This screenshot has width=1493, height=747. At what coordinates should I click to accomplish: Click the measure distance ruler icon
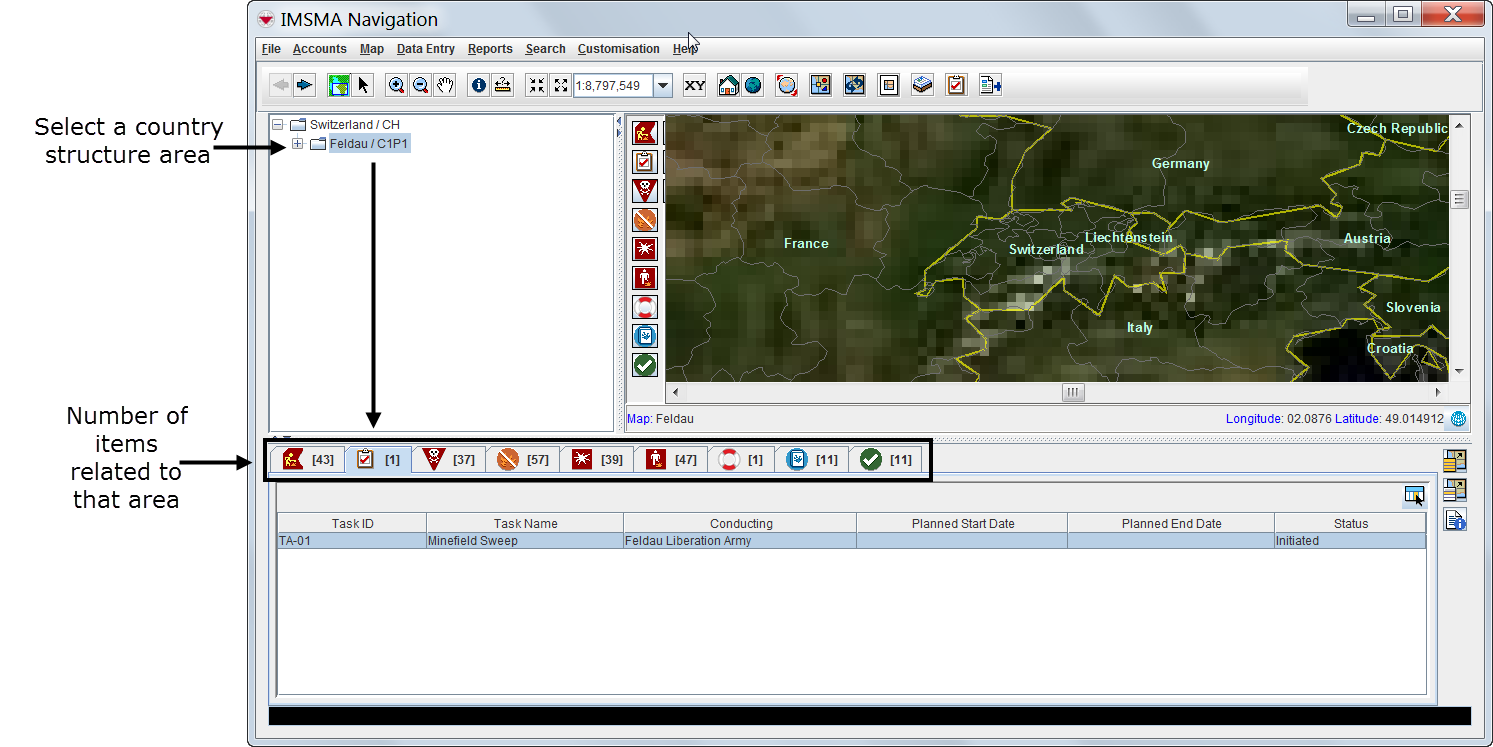click(503, 86)
